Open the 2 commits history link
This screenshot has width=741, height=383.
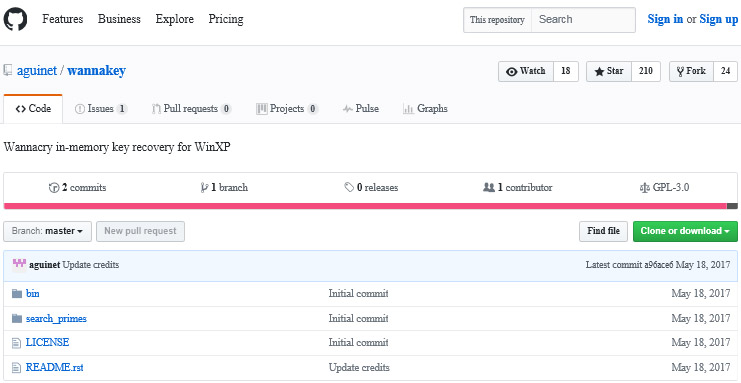tap(78, 188)
